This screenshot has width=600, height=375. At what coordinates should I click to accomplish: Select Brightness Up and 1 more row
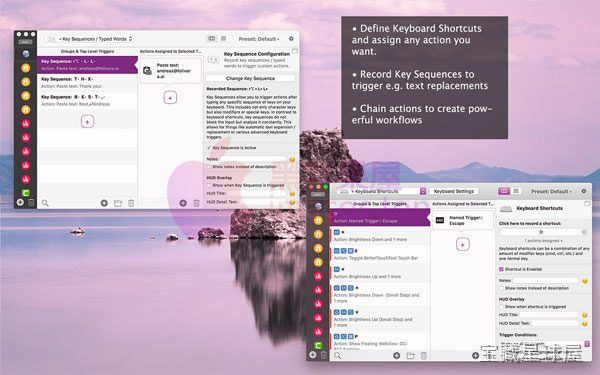380,273
